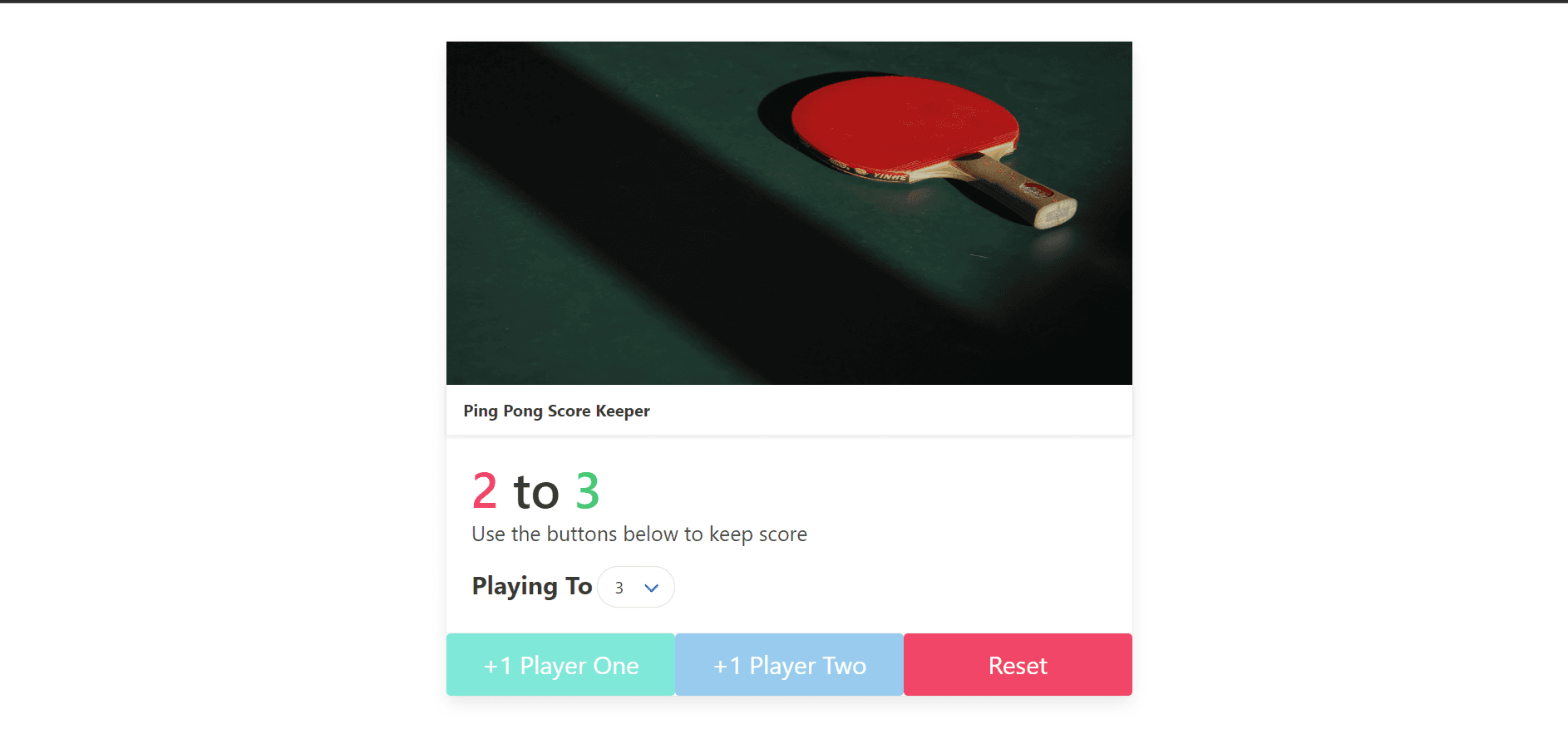Click the blue chevron arrow in the select
The height and width of the screenshot is (729, 1568).
[652, 588]
